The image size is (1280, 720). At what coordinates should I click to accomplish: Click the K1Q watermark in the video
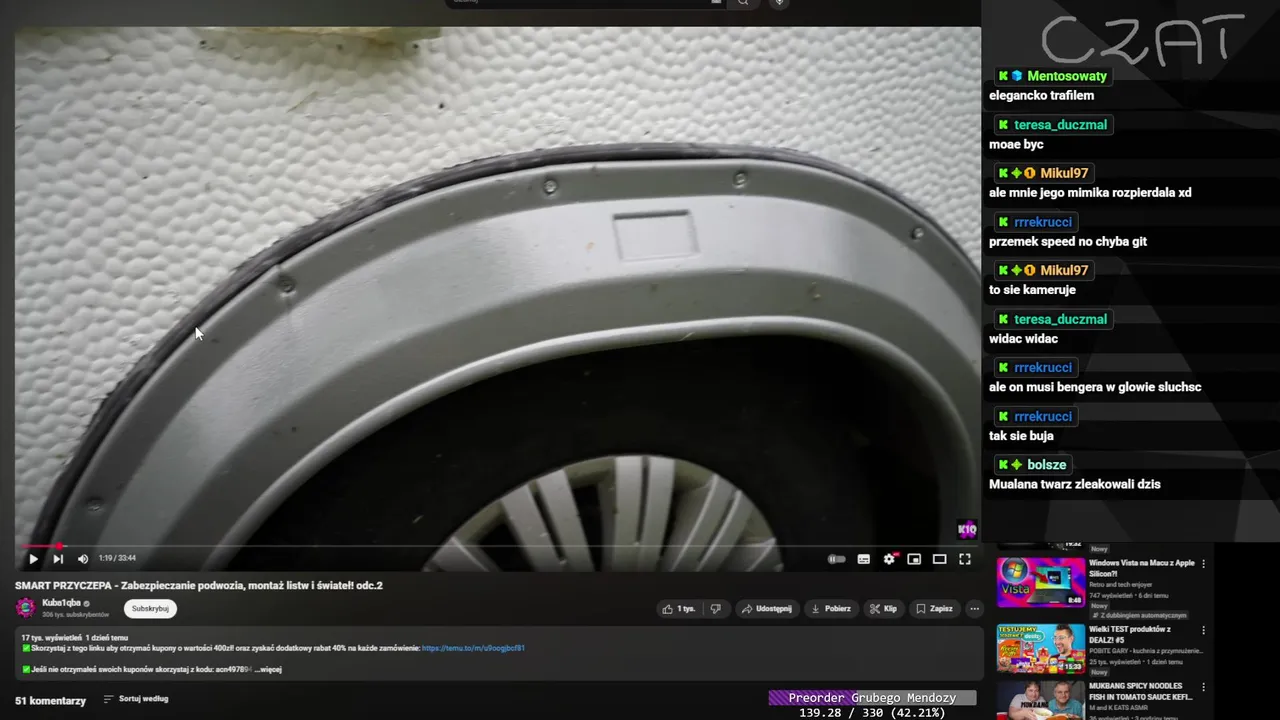coord(967,530)
